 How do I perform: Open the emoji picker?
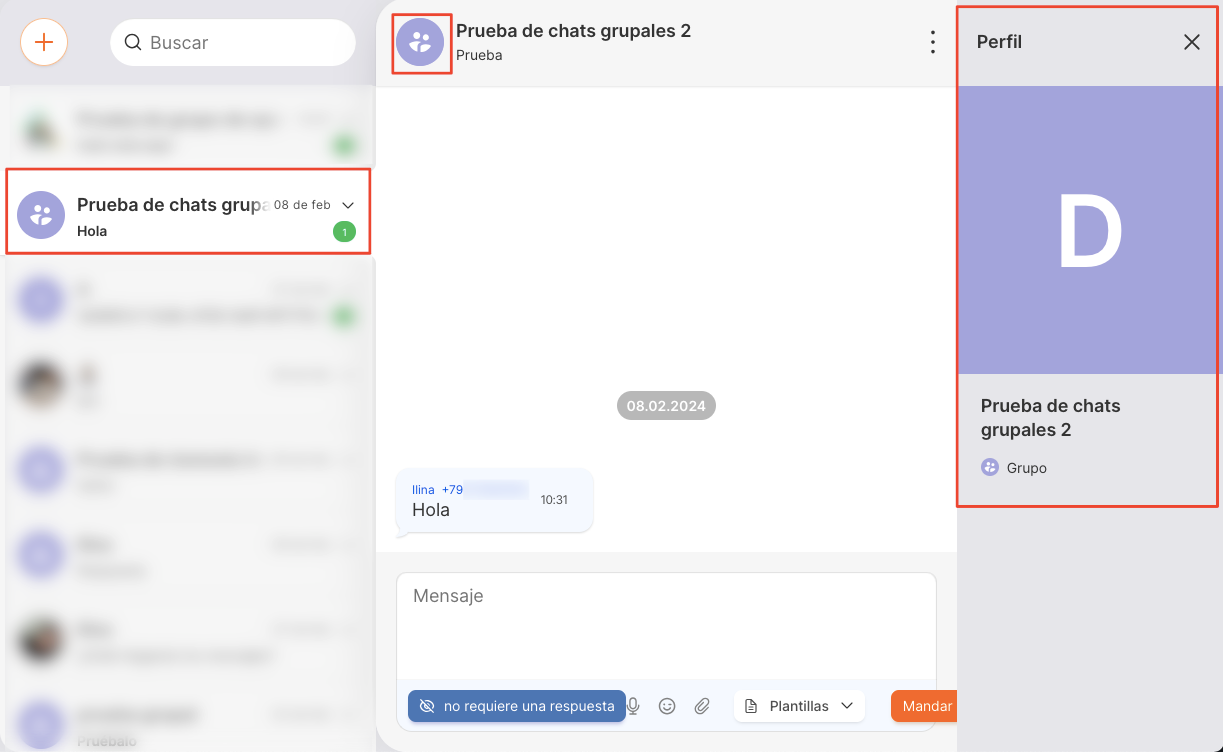(x=667, y=706)
